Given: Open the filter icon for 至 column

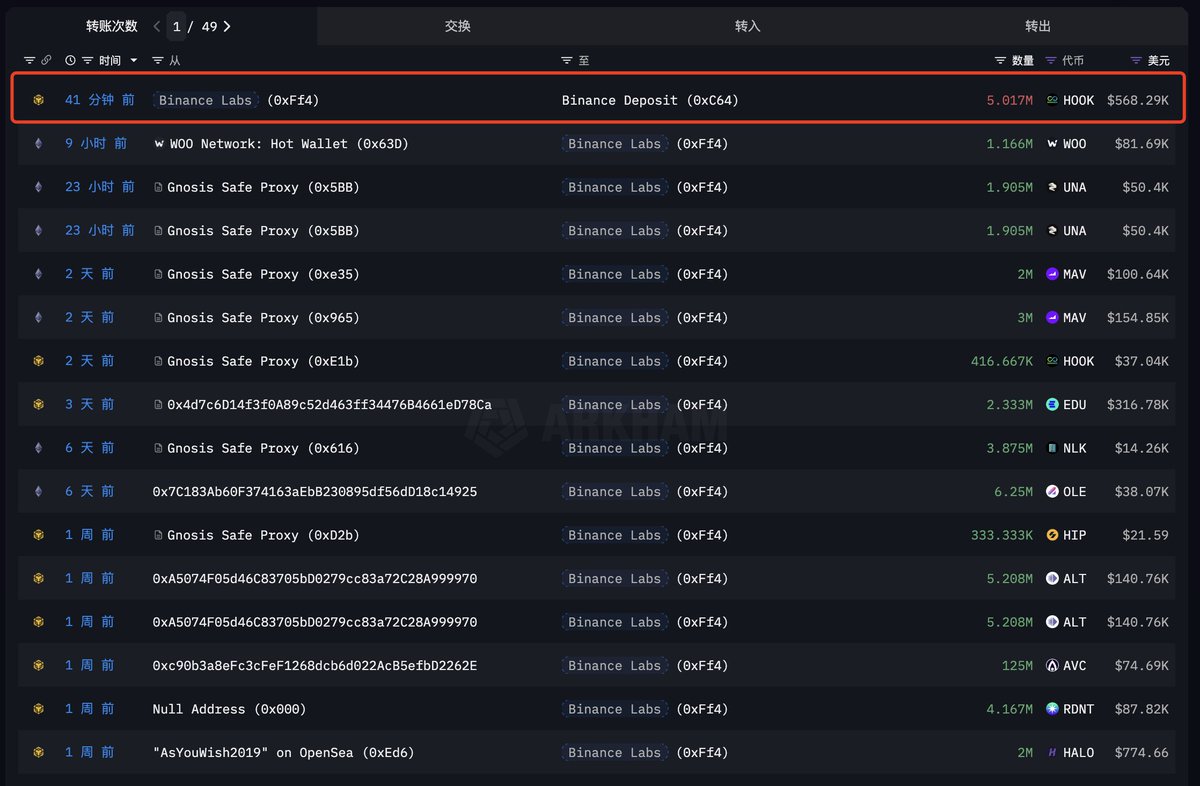Looking at the screenshot, I should (567, 61).
